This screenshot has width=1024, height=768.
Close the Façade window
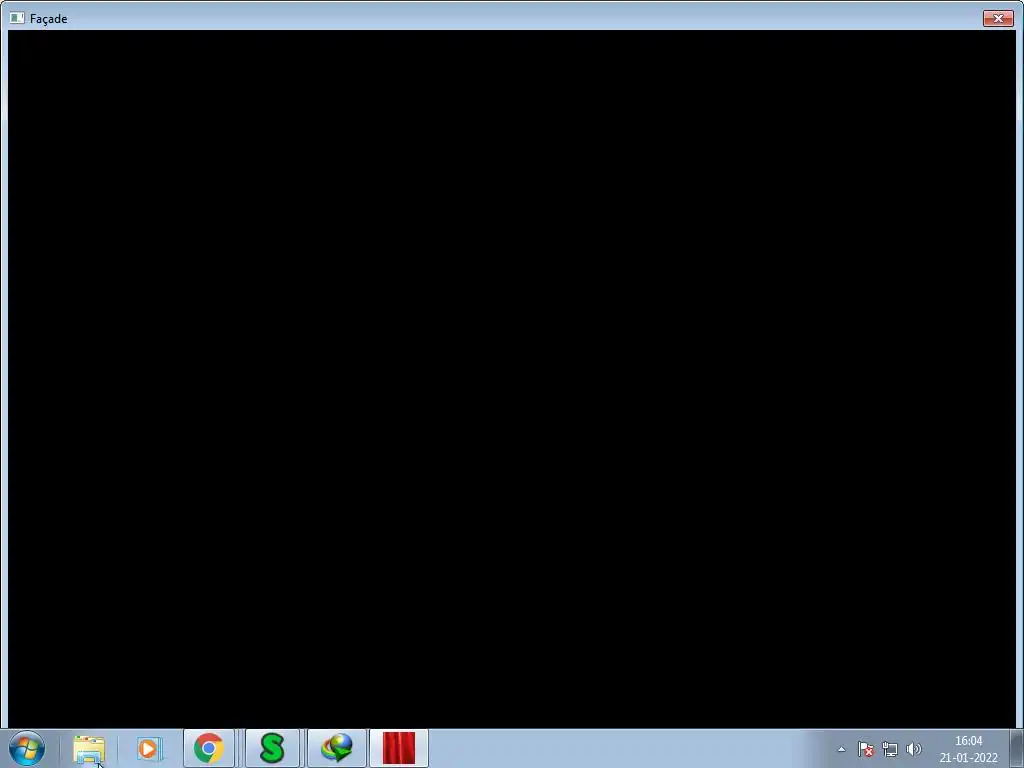click(998, 18)
